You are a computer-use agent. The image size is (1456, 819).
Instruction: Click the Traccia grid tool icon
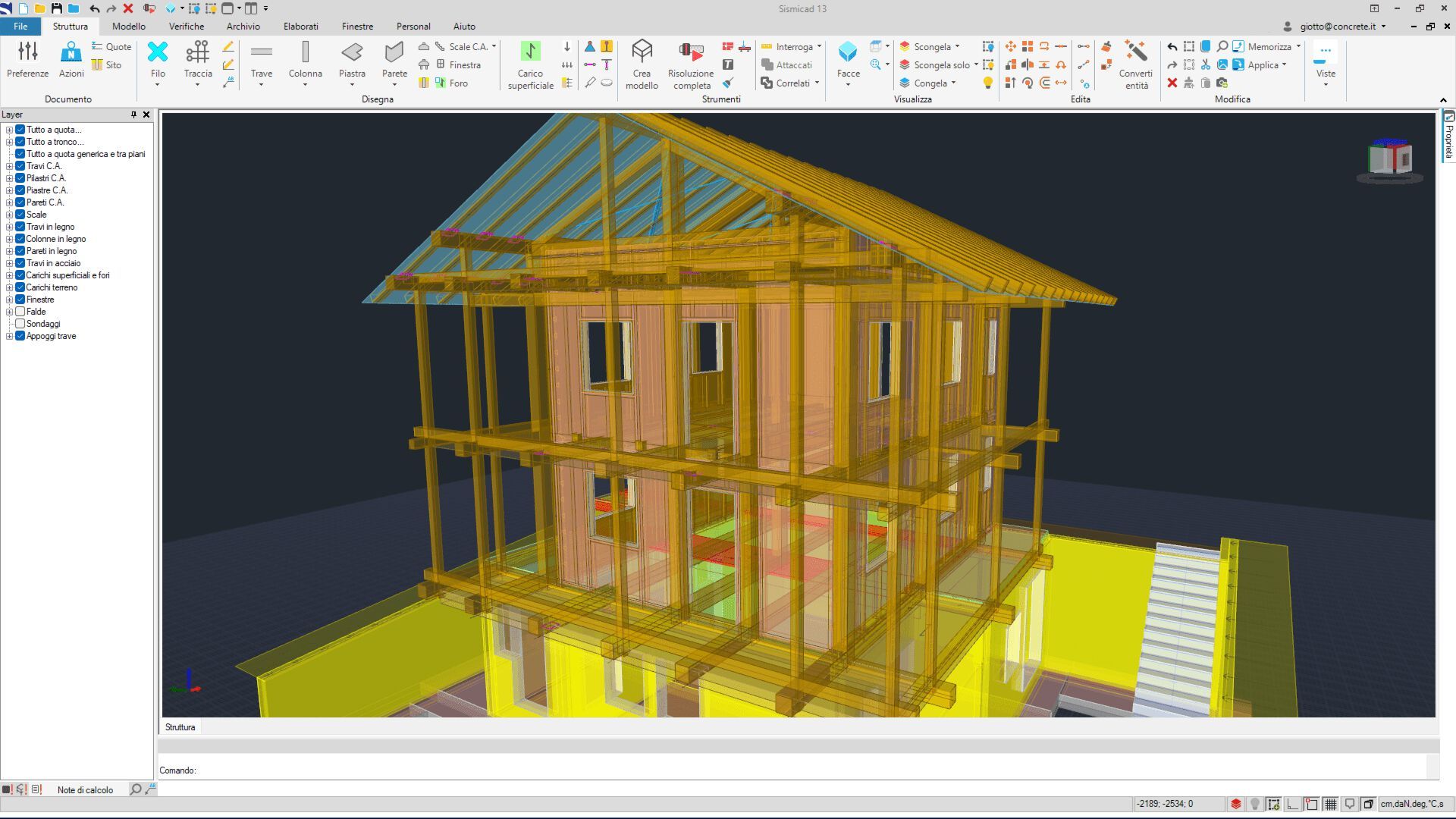coord(197,53)
